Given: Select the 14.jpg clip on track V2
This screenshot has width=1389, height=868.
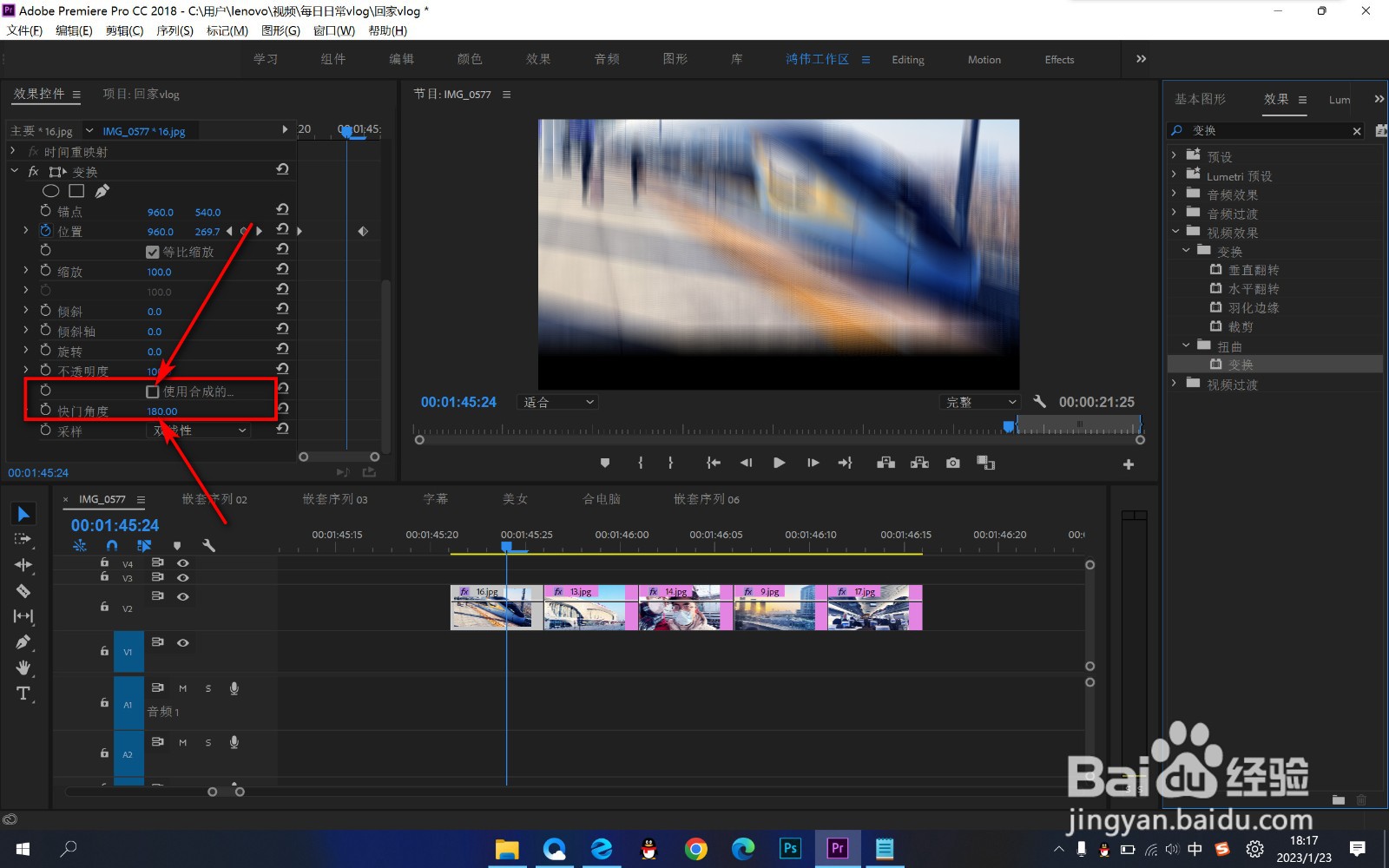Looking at the screenshot, I should (x=686, y=607).
